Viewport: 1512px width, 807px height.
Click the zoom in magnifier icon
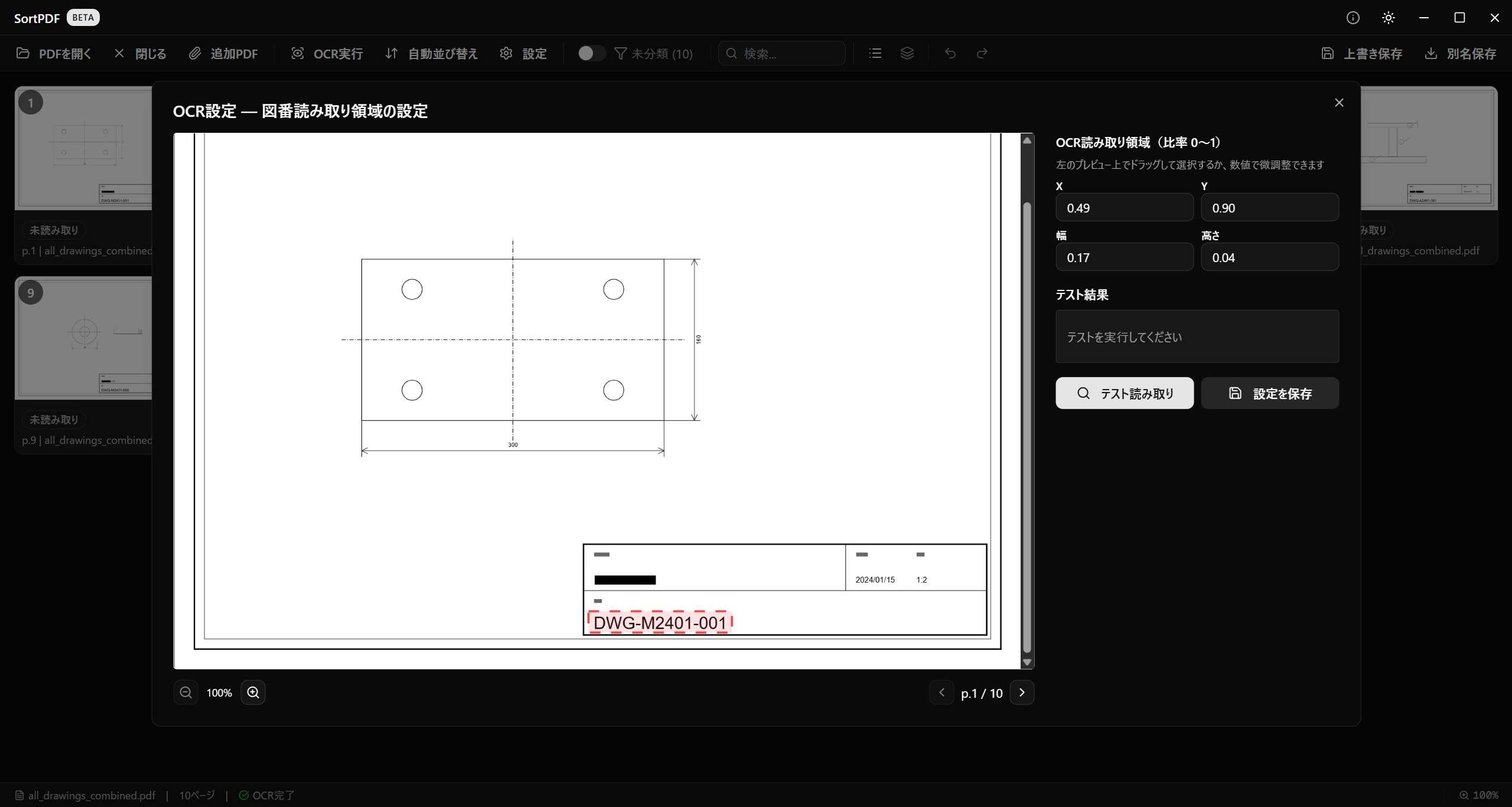253,692
